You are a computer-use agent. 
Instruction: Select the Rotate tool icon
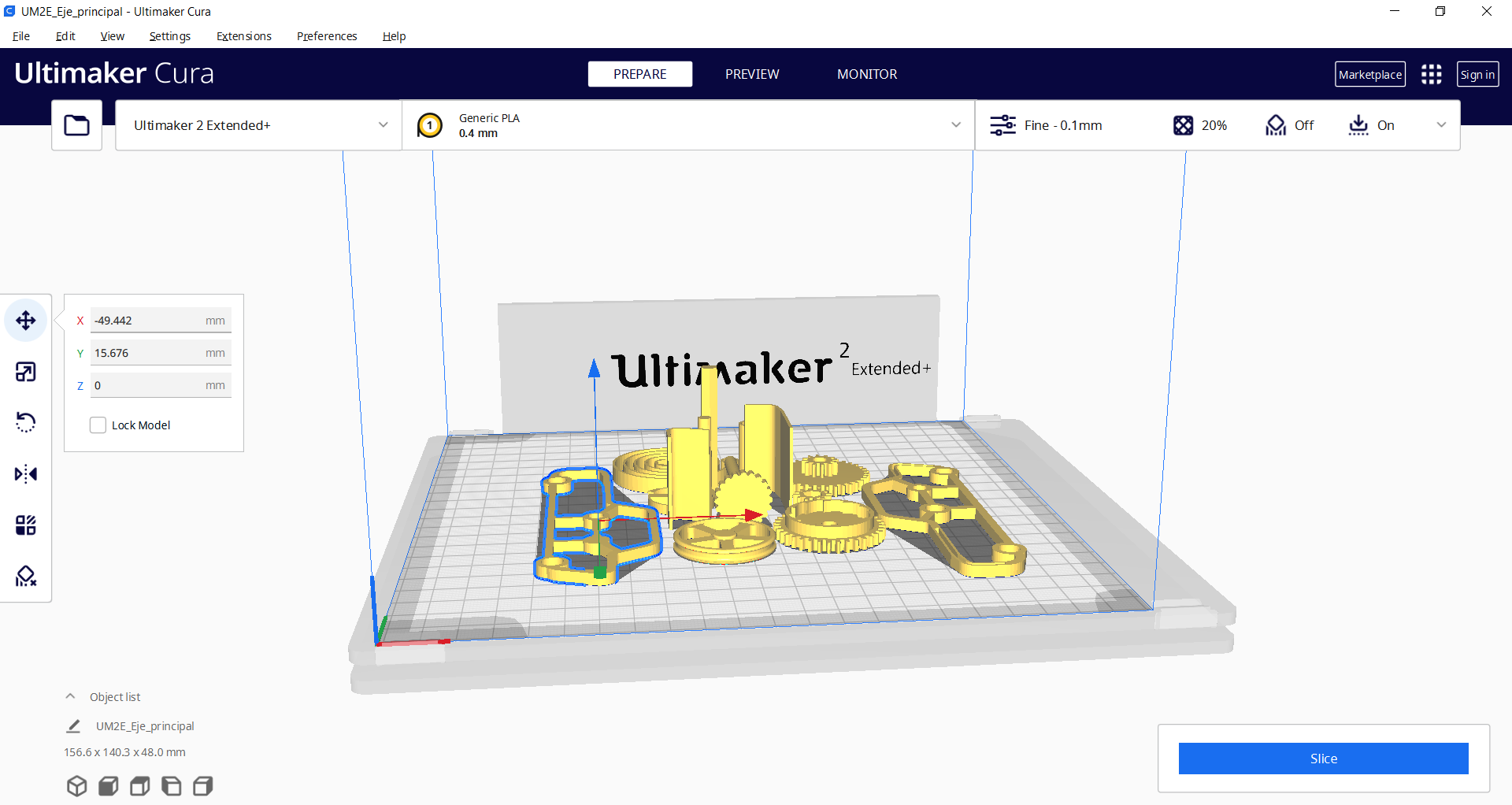[26, 423]
